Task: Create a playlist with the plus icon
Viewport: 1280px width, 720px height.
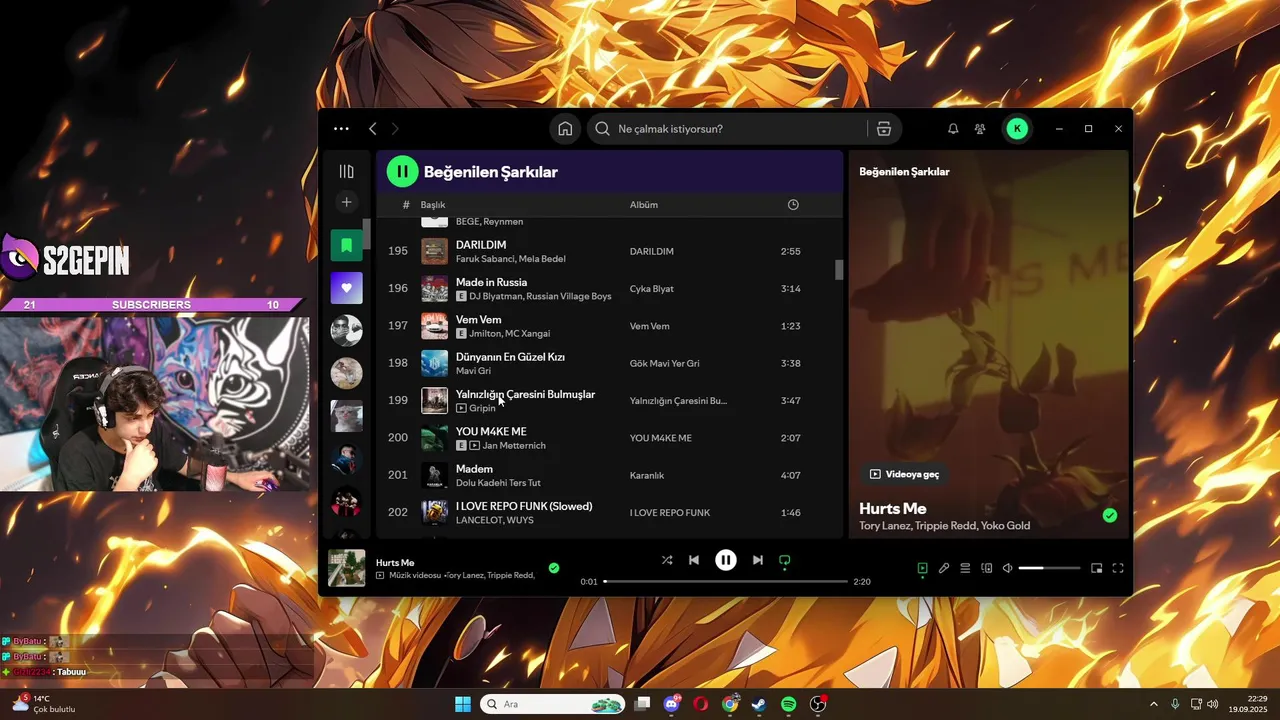Action: click(346, 202)
